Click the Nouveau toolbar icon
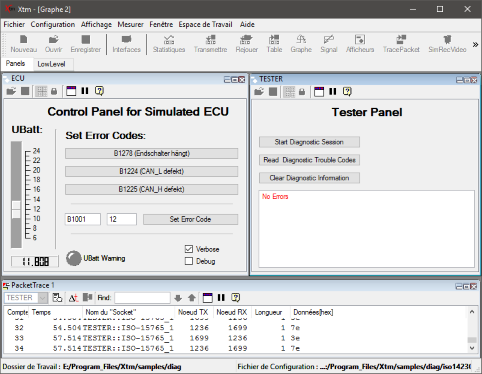This screenshot has height=374, width=482. 23,44
